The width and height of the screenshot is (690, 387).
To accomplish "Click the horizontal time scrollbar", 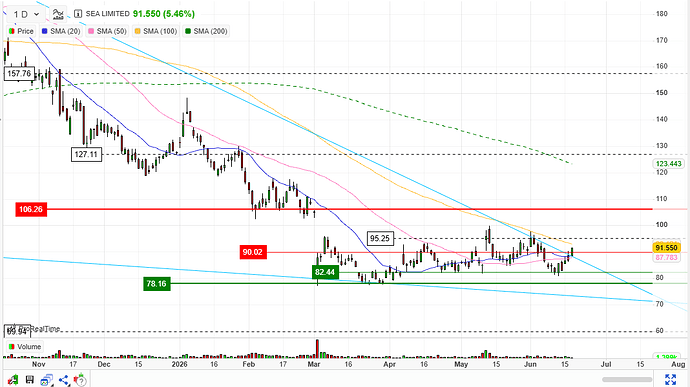I will click(x=627, y=379).
